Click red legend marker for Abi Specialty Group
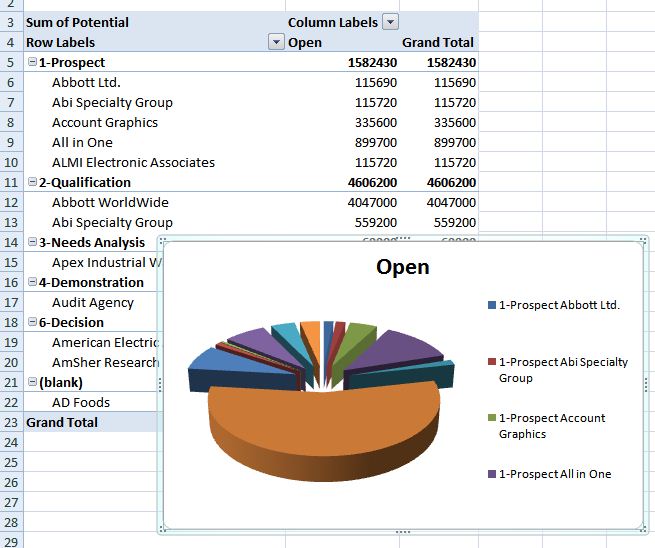 click(x=491, y=362)
